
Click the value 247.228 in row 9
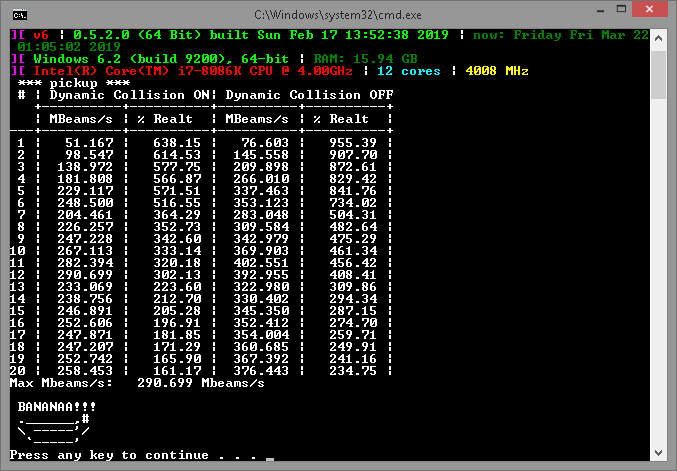(85, 239)
